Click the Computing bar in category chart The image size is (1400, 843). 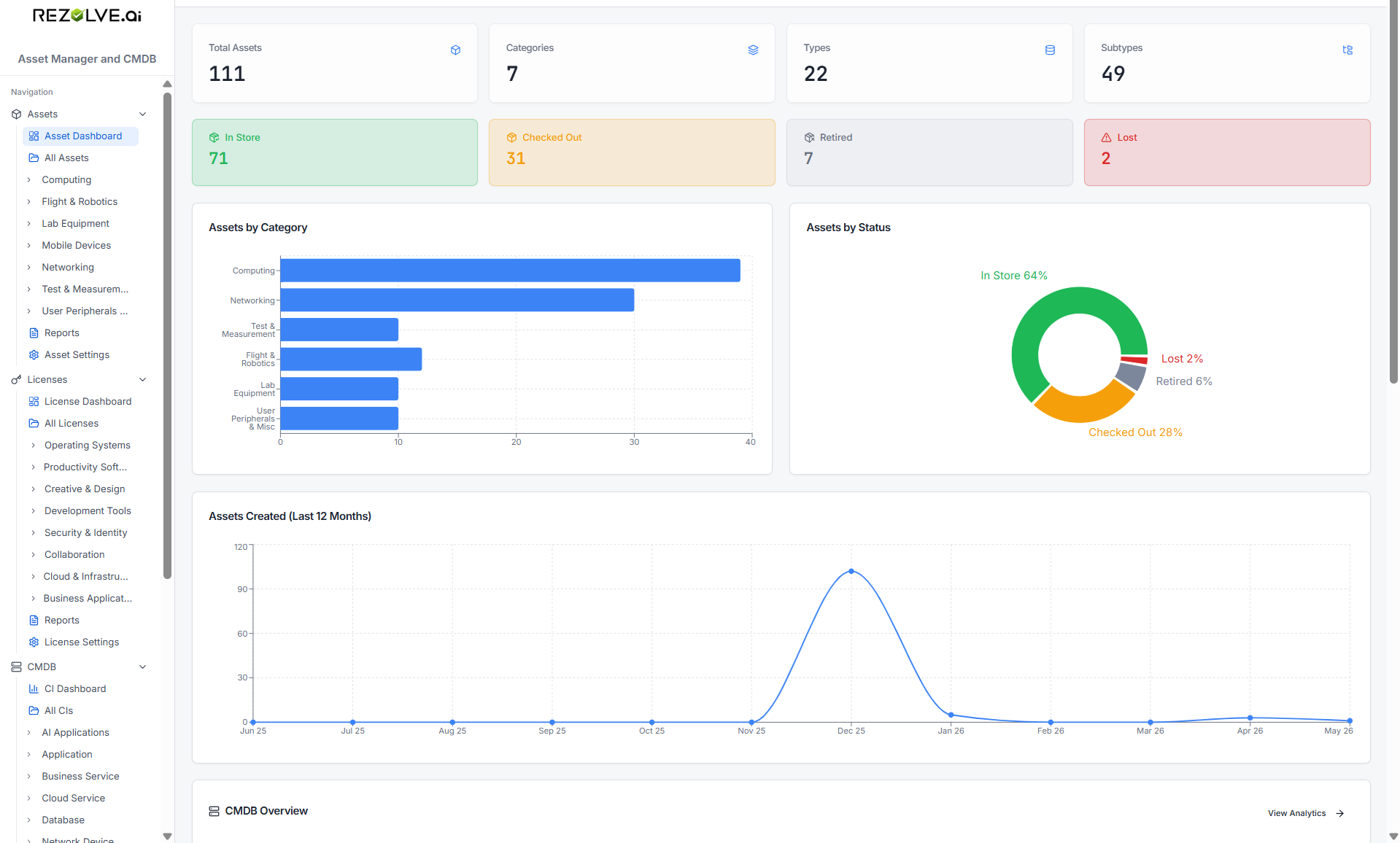coord(510,271)
